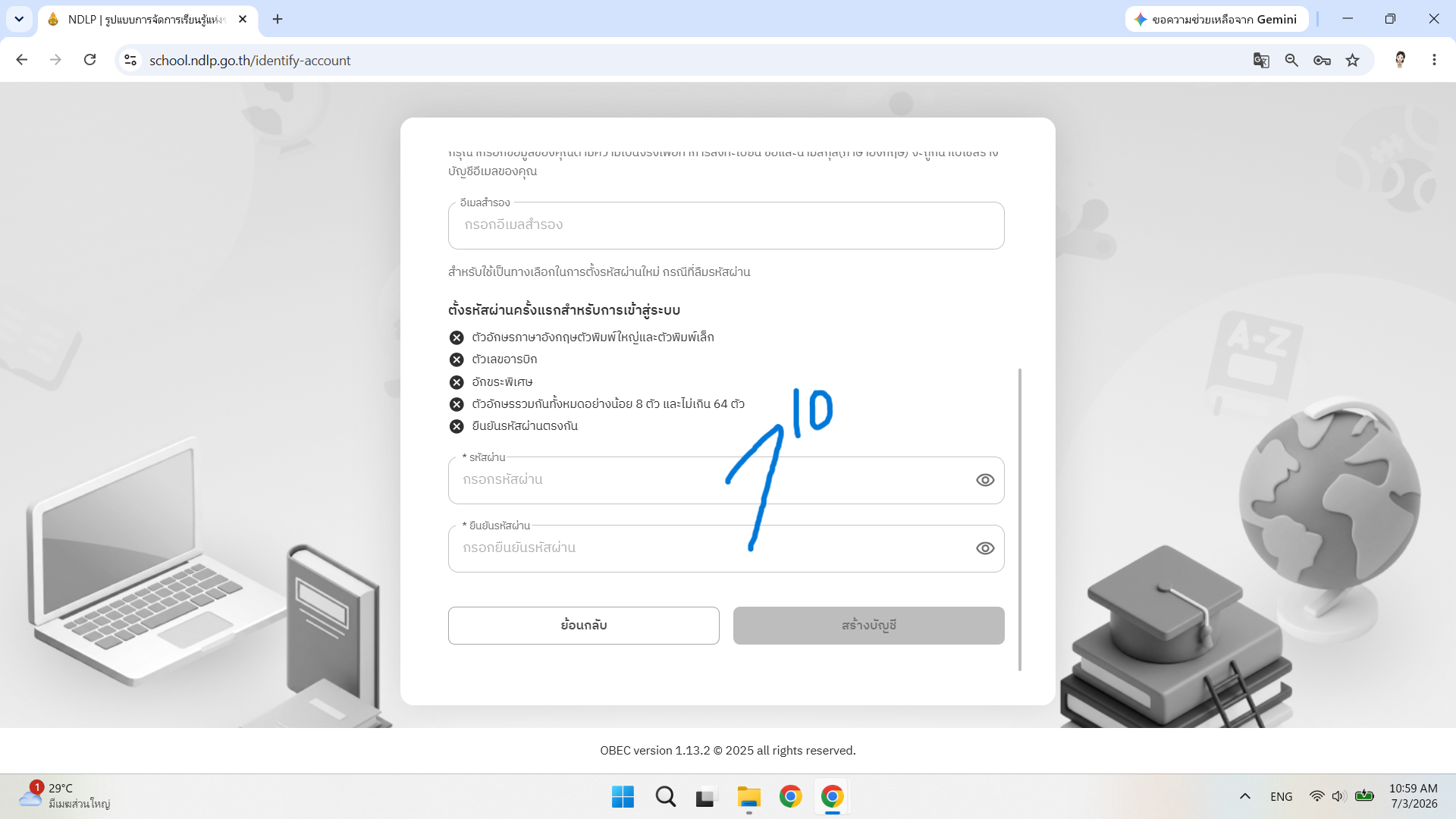Show password in the ยืนยันรหัสผ่าน field
The height and width of the screenshot is (819, 1456).
pyautogui.click(x=985, y=548)
